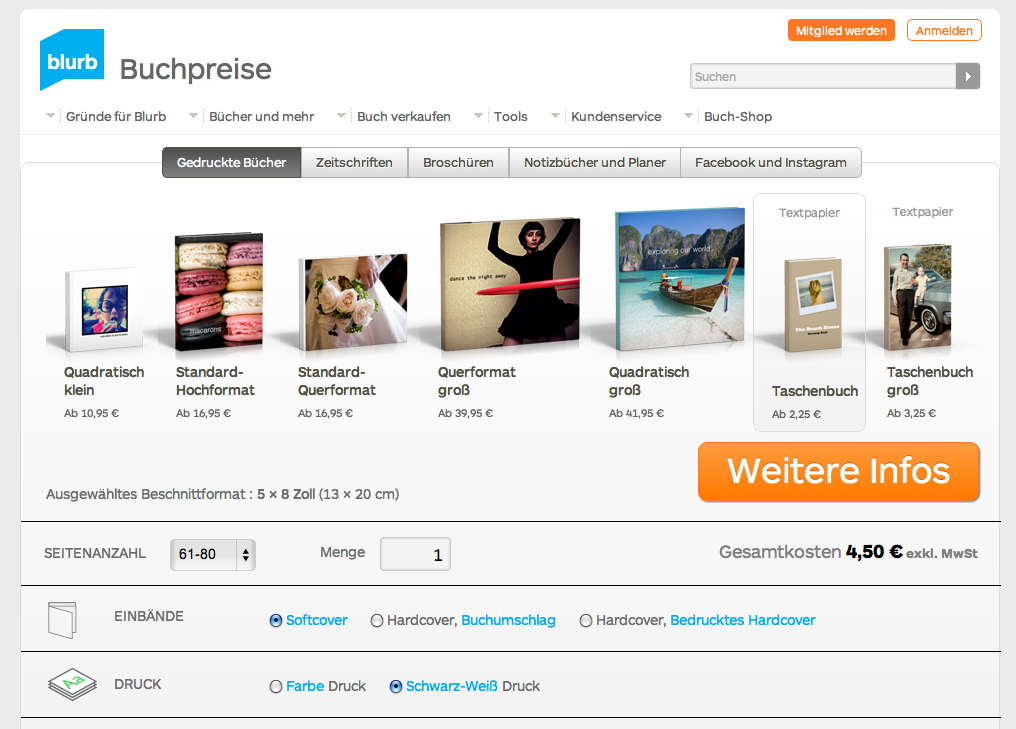Click the Weitere Infos button

[838, 472]
